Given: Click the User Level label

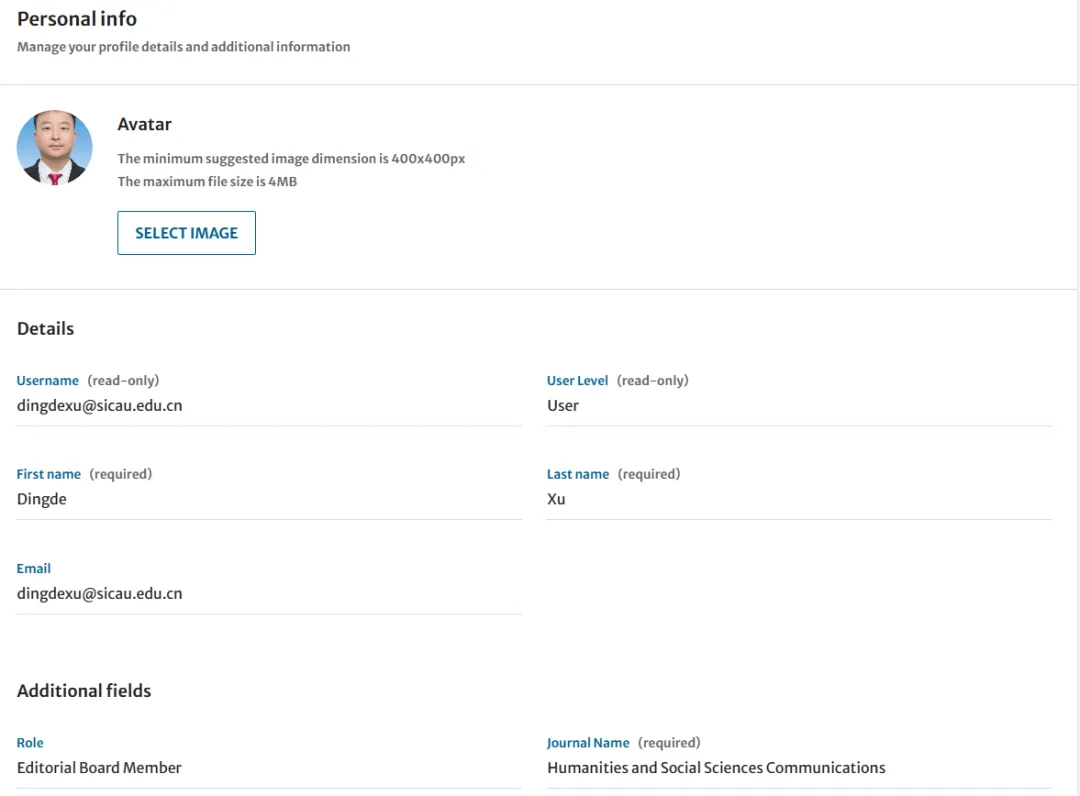Looking at the screenshot, I should [577, 381].
